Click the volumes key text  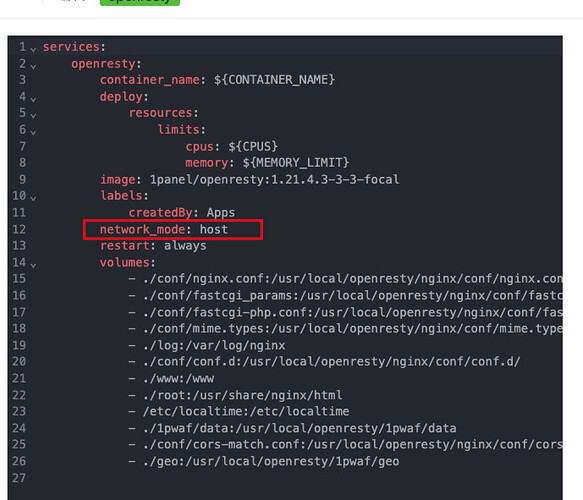pyautogui.click(x=125, y=262)
